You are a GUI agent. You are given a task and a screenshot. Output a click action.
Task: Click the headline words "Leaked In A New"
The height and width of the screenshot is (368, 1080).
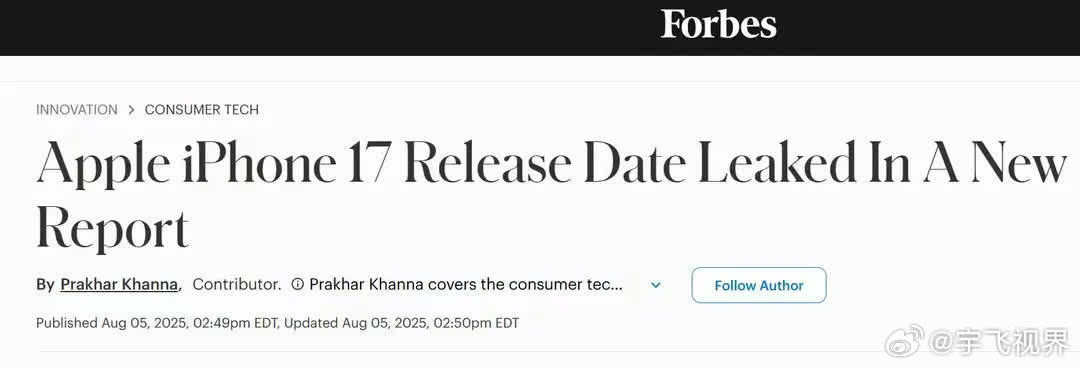[x=883, y=160]
